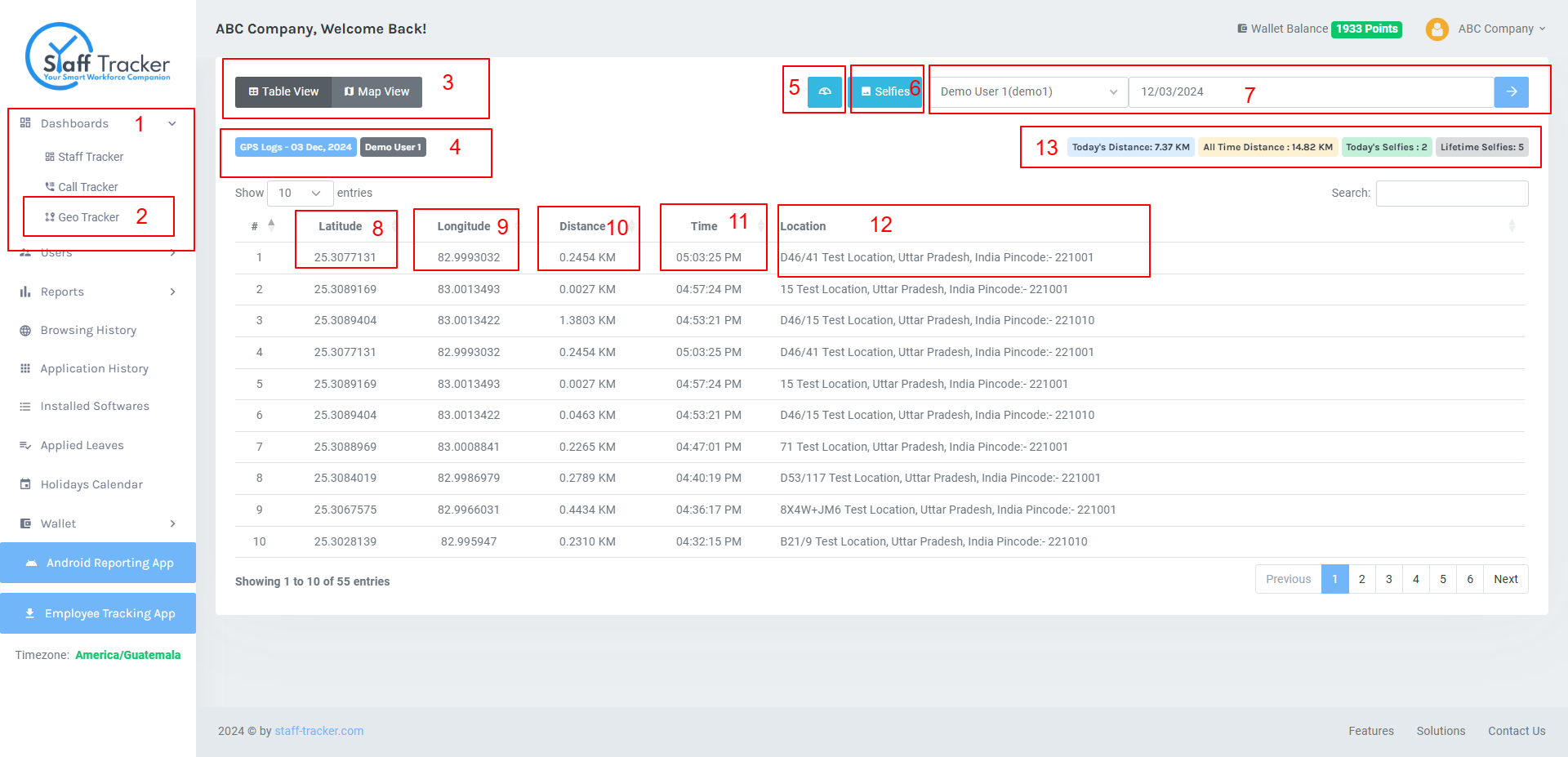Screen dimensions: 1568x757
Task: Click the Staff Tracker logo
Action: [x=98, y=56]
